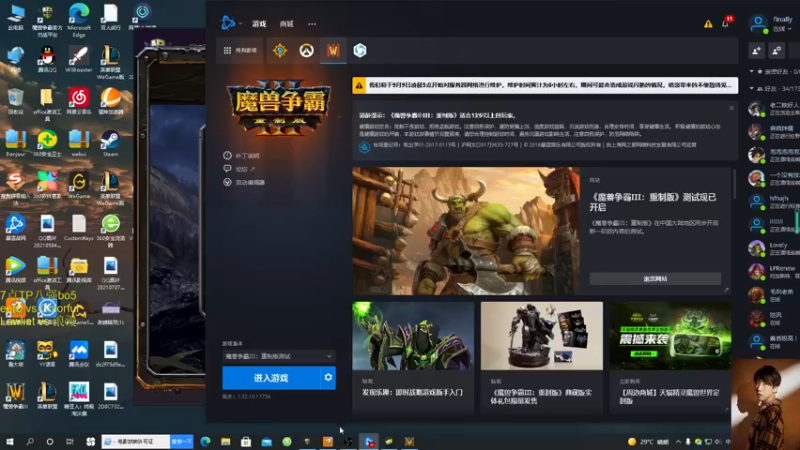
Task: Open 360 security guard desktop icon
Action: click(47, 143)
